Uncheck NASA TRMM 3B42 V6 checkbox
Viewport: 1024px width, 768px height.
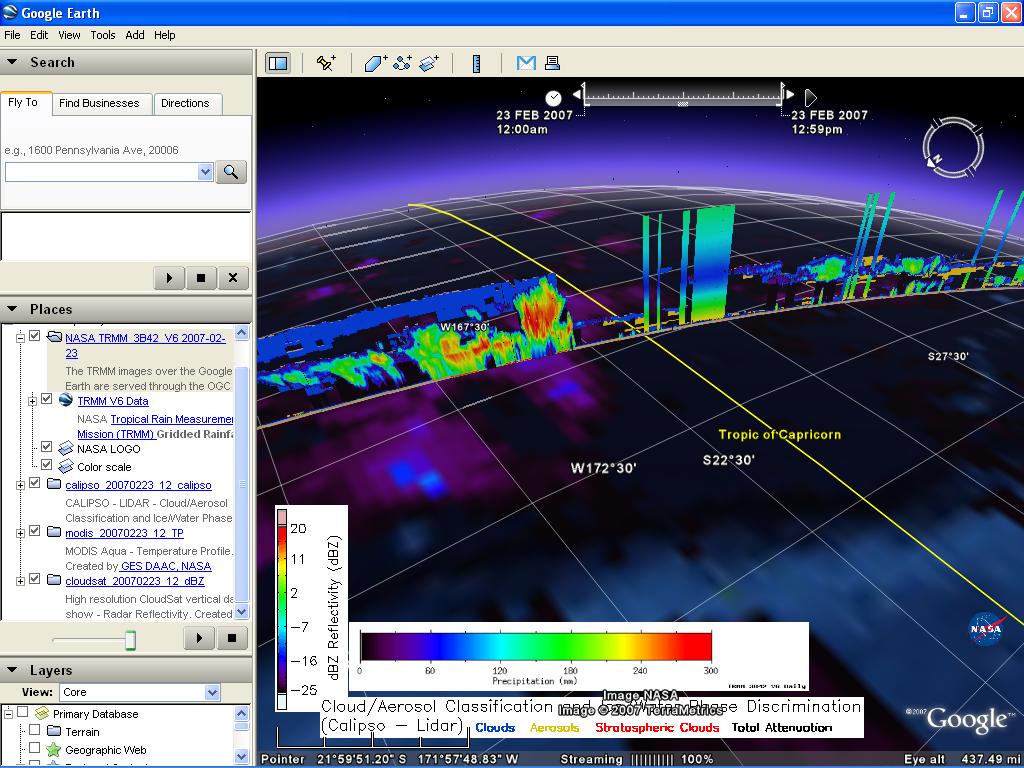[35, 336]
